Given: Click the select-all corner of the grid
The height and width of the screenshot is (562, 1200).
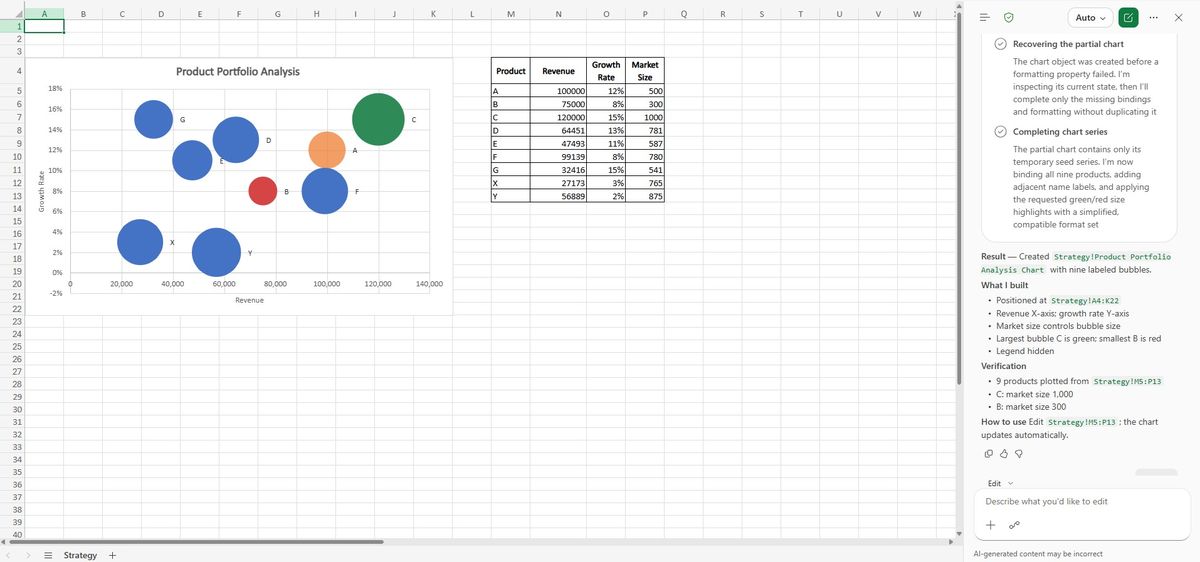Looking at the screenshot, I should [x=11, y=13].
